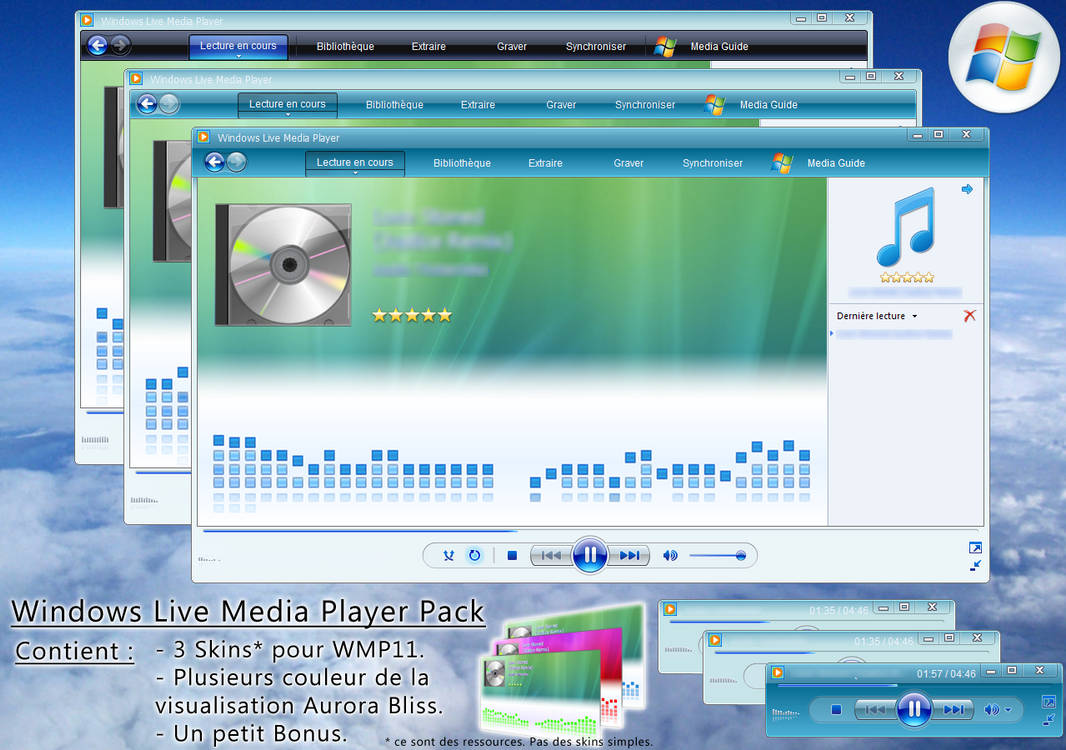
Task: Open the Graver tab in the middle window
Action: click(x=561, y=105)
